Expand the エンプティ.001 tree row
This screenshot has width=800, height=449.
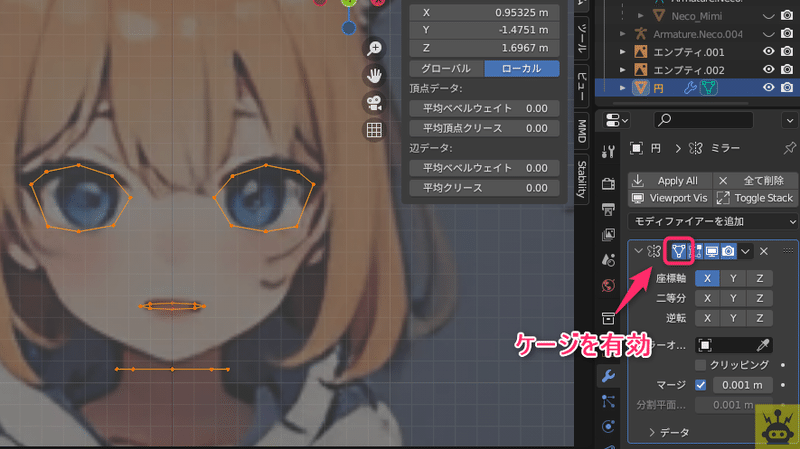[622, 52]
